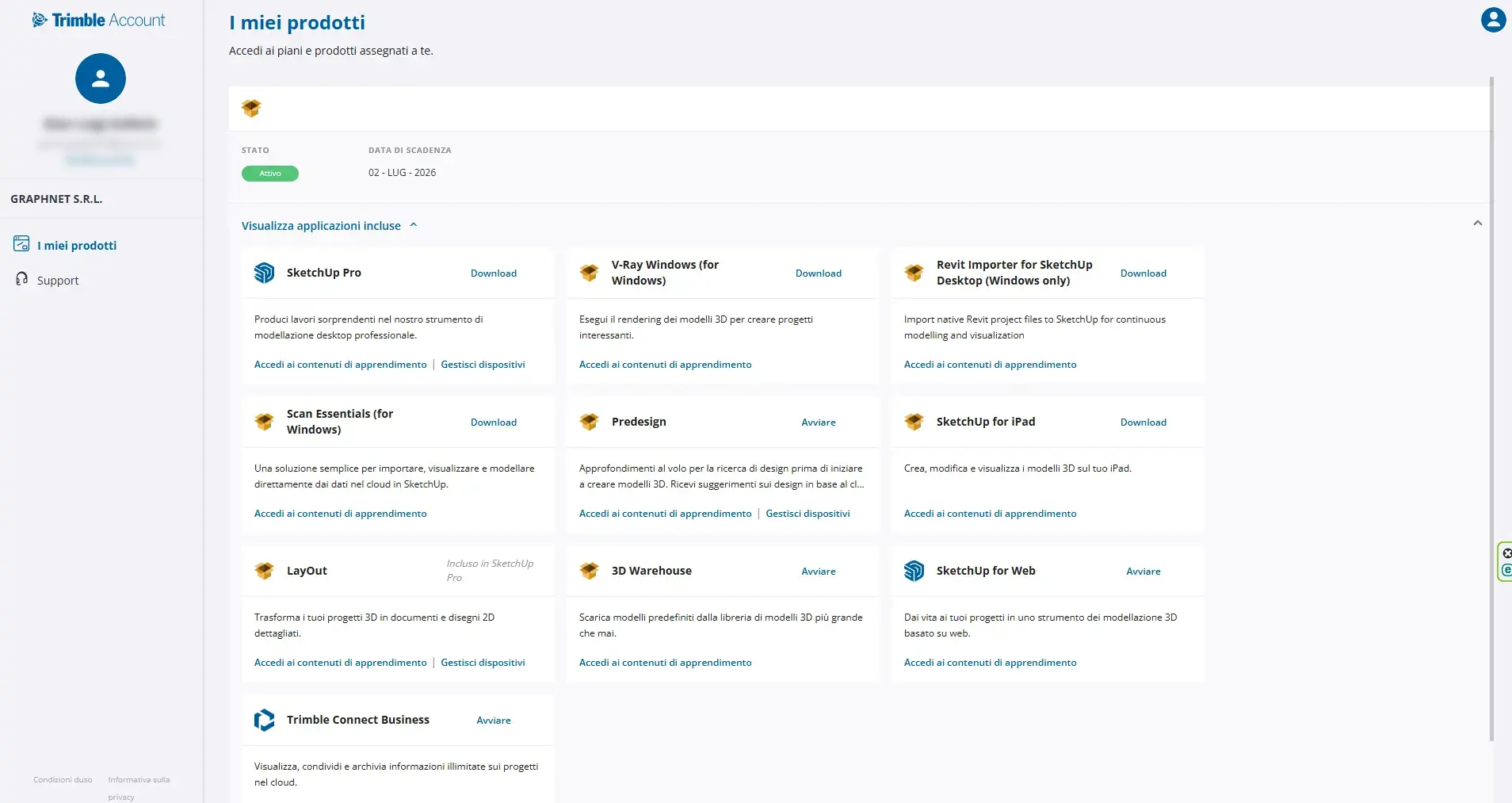Open Informativa sulla privacy footer link
The width and height of the screenshot is (1512, 803).
pos(139,788)
